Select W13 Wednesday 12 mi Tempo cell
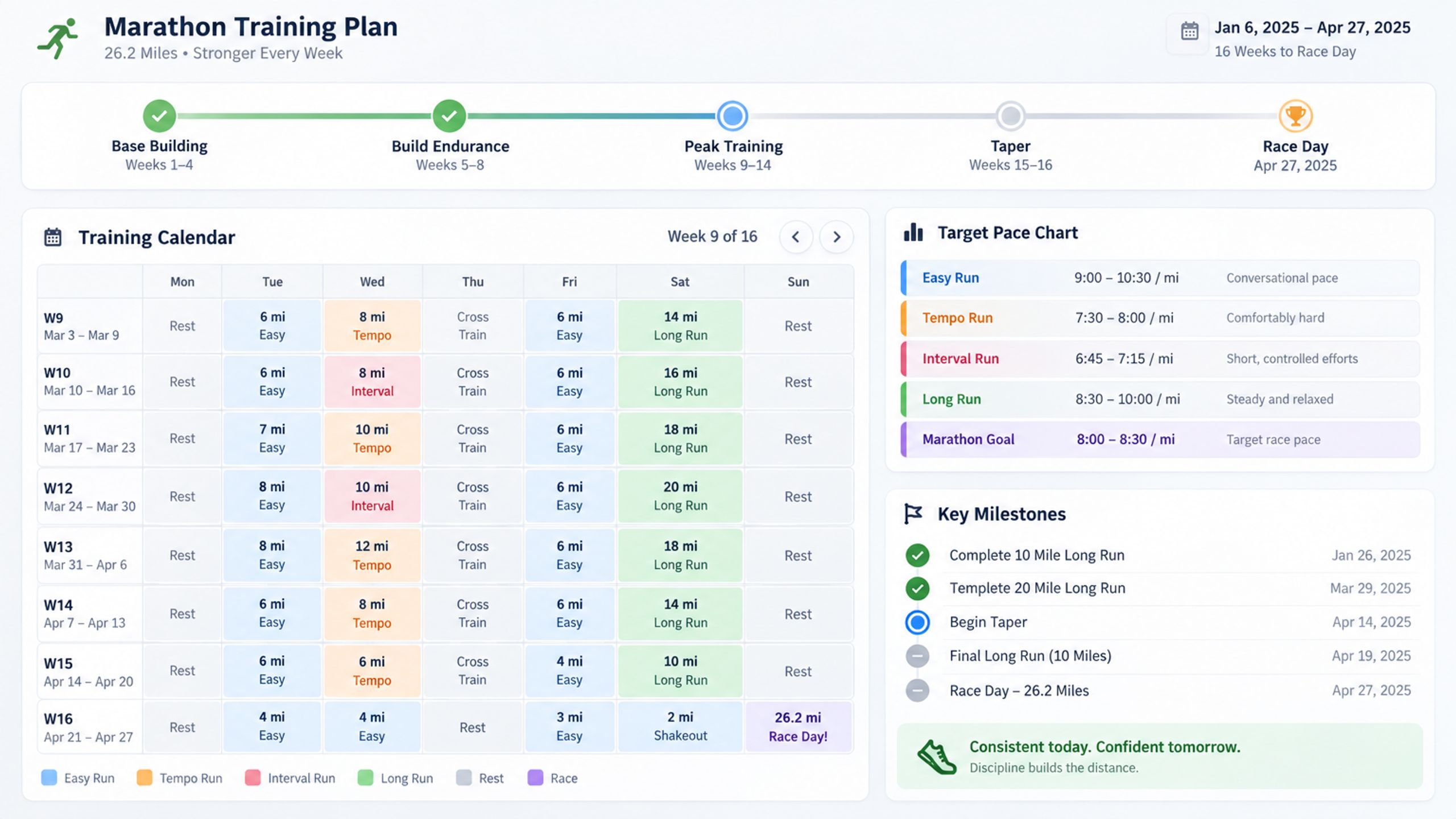1456x819 pixels. (372, 555)
